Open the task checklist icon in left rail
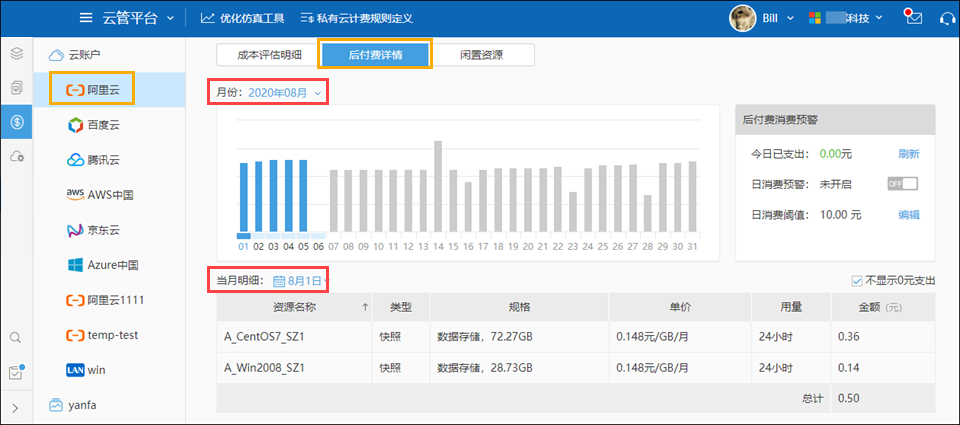 point(16,372)
